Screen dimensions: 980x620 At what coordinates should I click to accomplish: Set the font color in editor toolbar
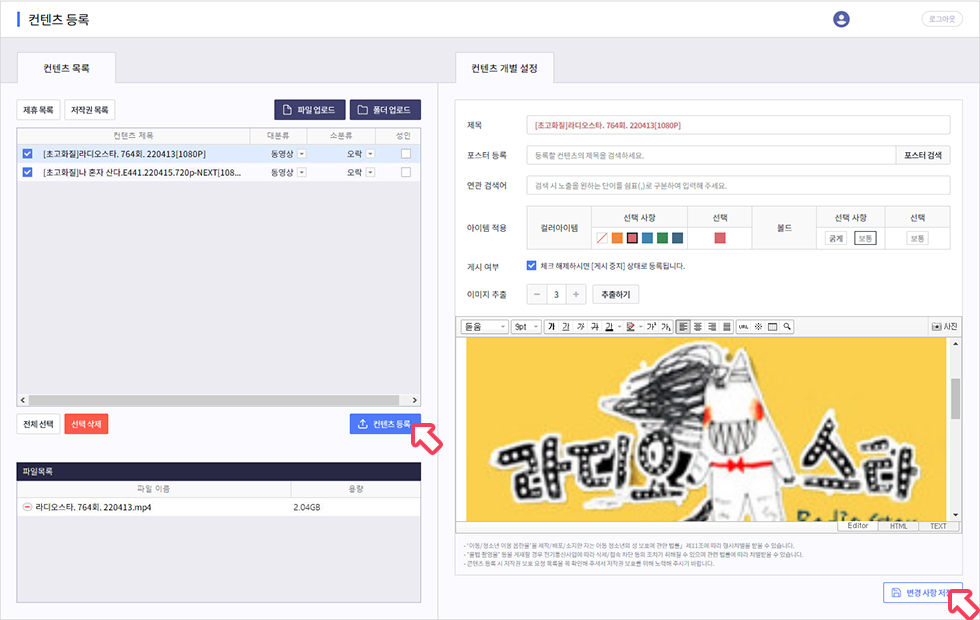(x=609, y=327)
